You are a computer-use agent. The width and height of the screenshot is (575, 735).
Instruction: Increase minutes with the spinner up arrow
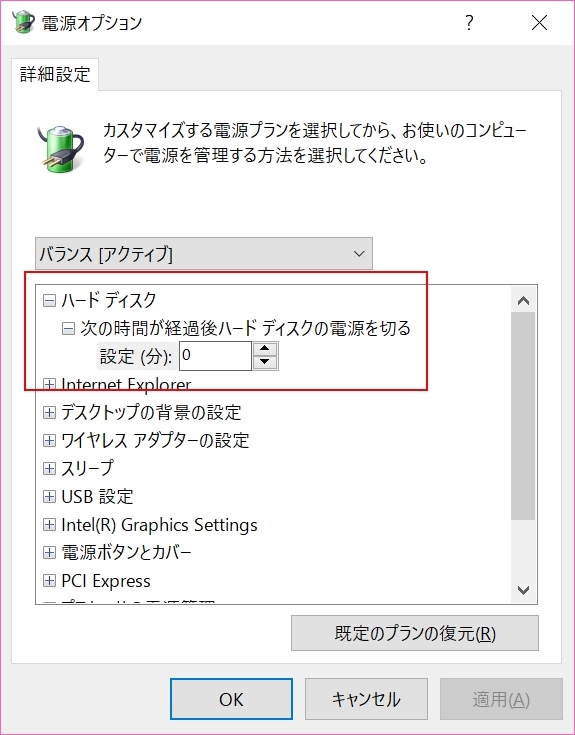click(265, 349)
